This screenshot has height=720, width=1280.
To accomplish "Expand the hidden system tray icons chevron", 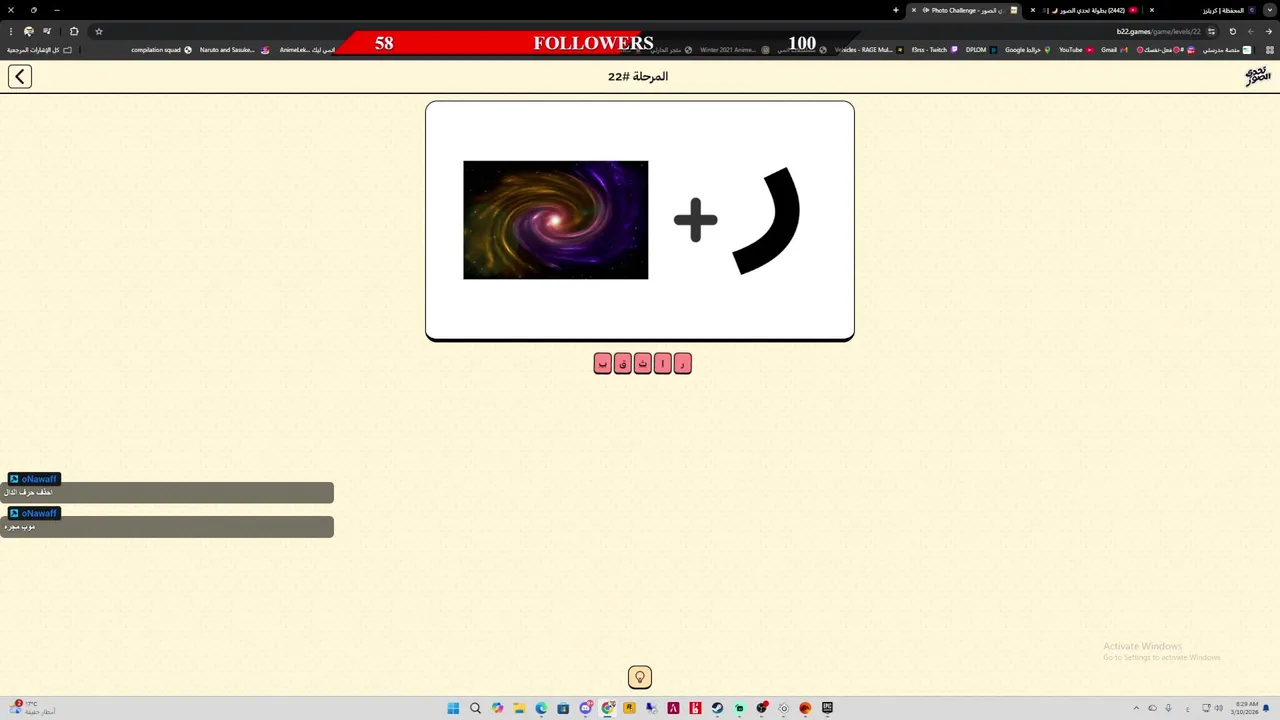I will pos(1136,708).
